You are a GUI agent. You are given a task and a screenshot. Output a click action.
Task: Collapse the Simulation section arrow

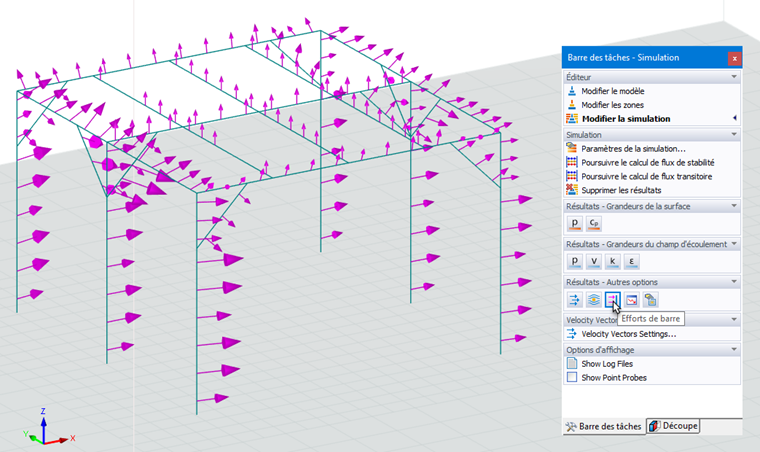tap(734, 134)
